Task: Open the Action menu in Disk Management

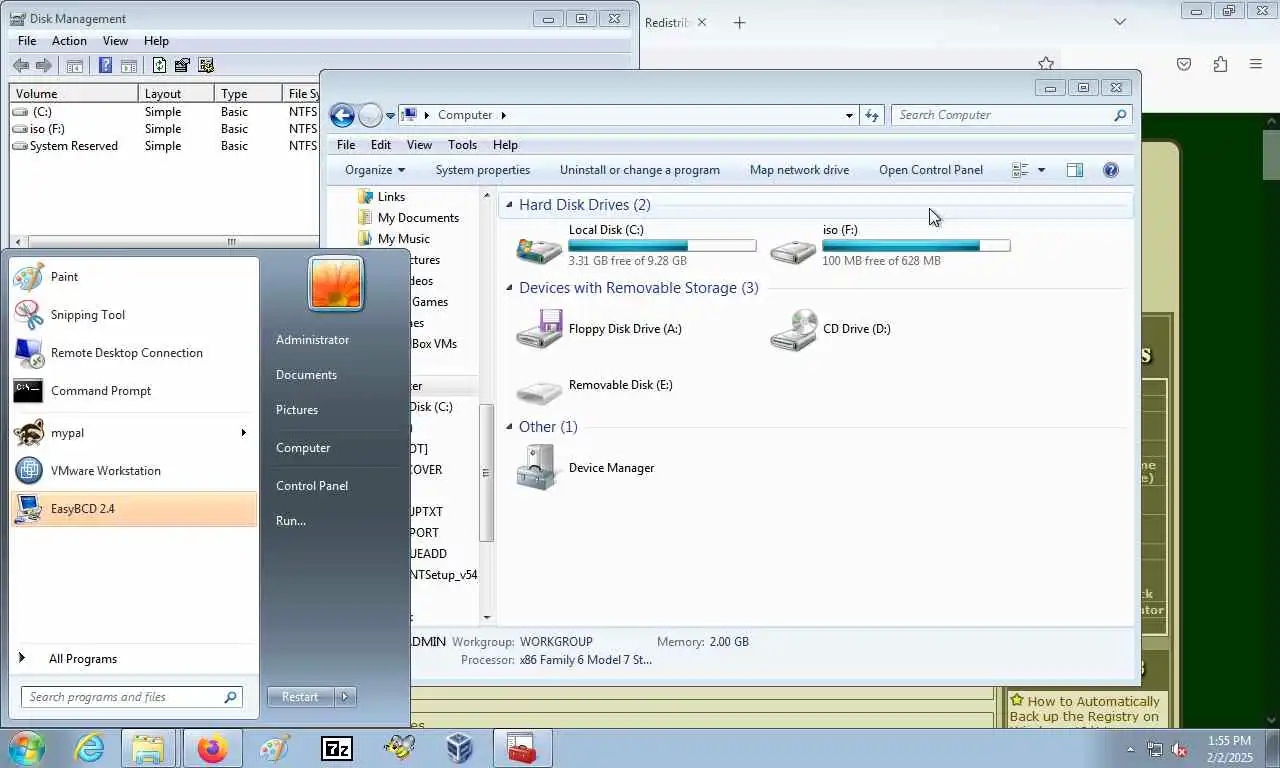Action: click(x=69, y=41)
